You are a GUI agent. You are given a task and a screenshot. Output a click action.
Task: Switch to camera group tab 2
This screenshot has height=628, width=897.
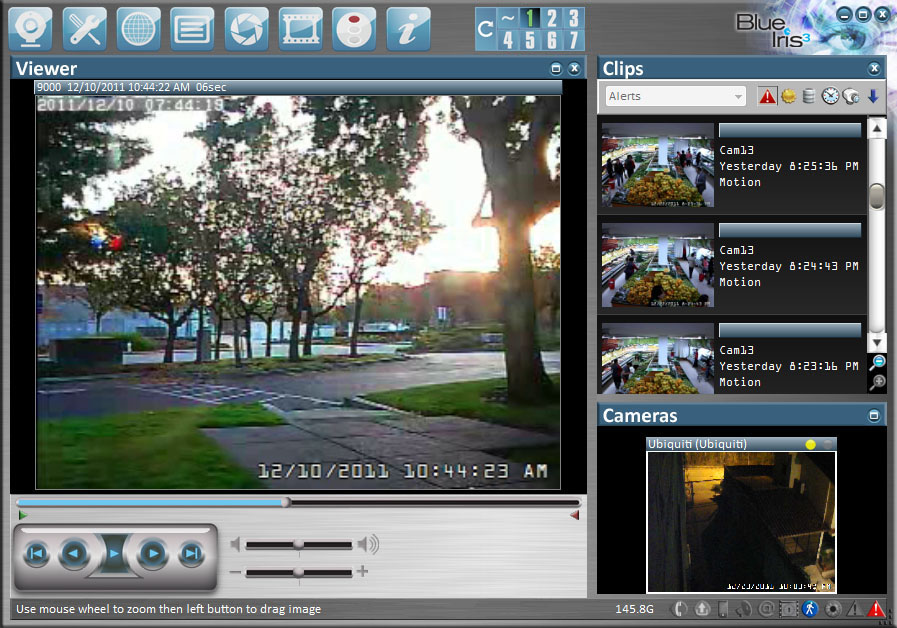(x=552, y=18)
